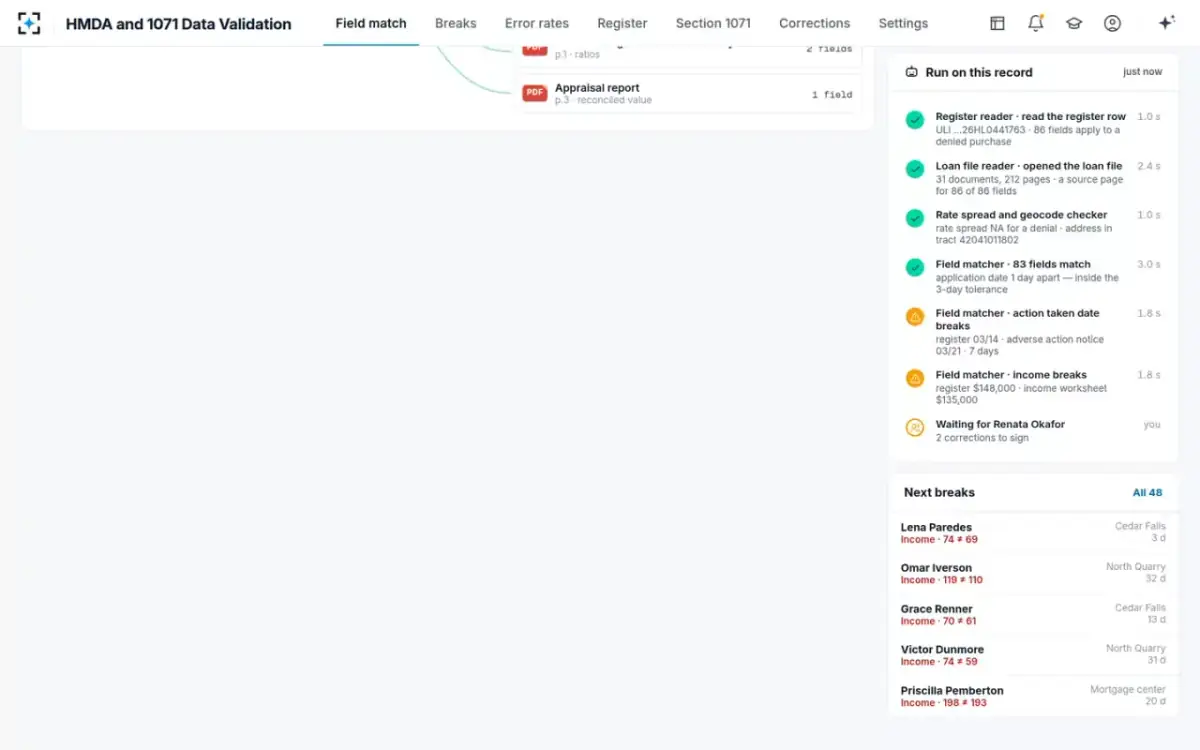The height and width of the screenshot is (750, 1200).
Task: Open Victor Dunmore break record
Action: tap(1033, 655)
